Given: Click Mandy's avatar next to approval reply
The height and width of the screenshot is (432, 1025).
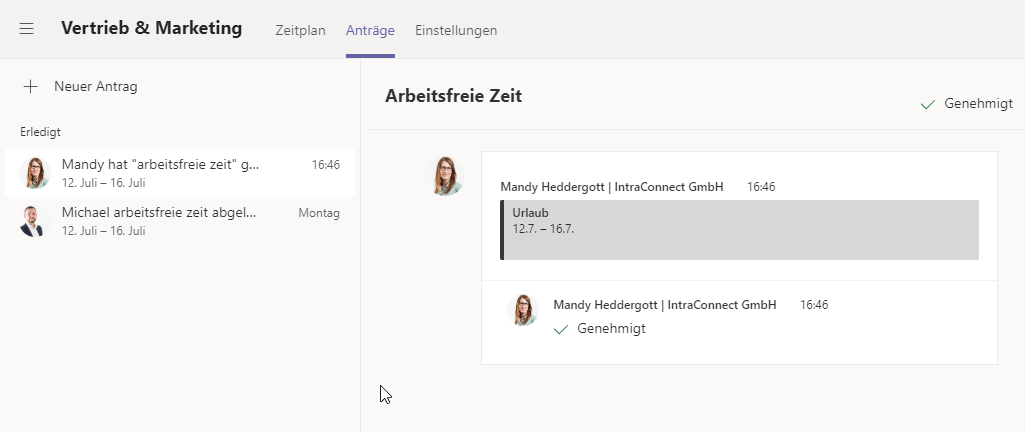Looking at the screenshot, I should [523, 310].
